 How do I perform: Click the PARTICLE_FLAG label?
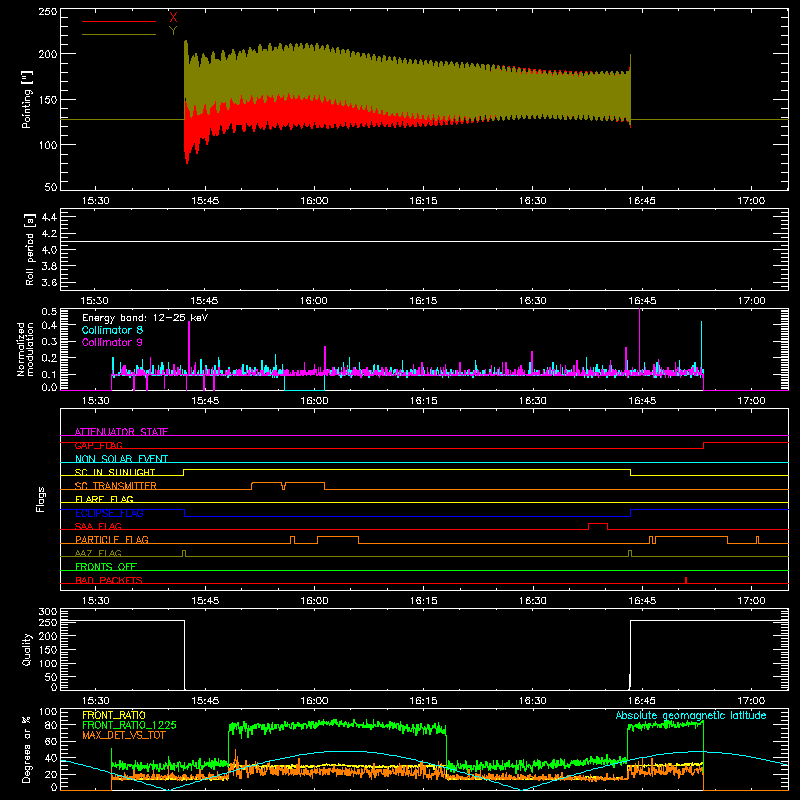coord(112,539)
